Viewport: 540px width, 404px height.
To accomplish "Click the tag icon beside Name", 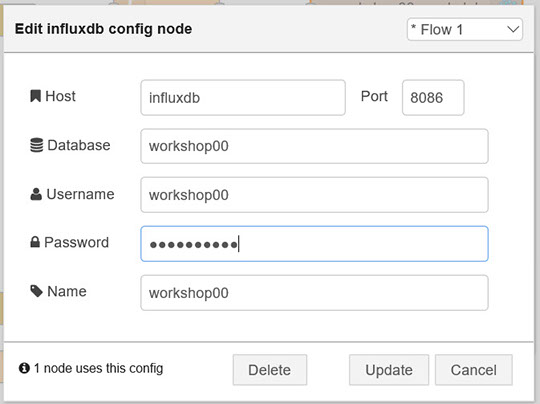I will point(36,291).
